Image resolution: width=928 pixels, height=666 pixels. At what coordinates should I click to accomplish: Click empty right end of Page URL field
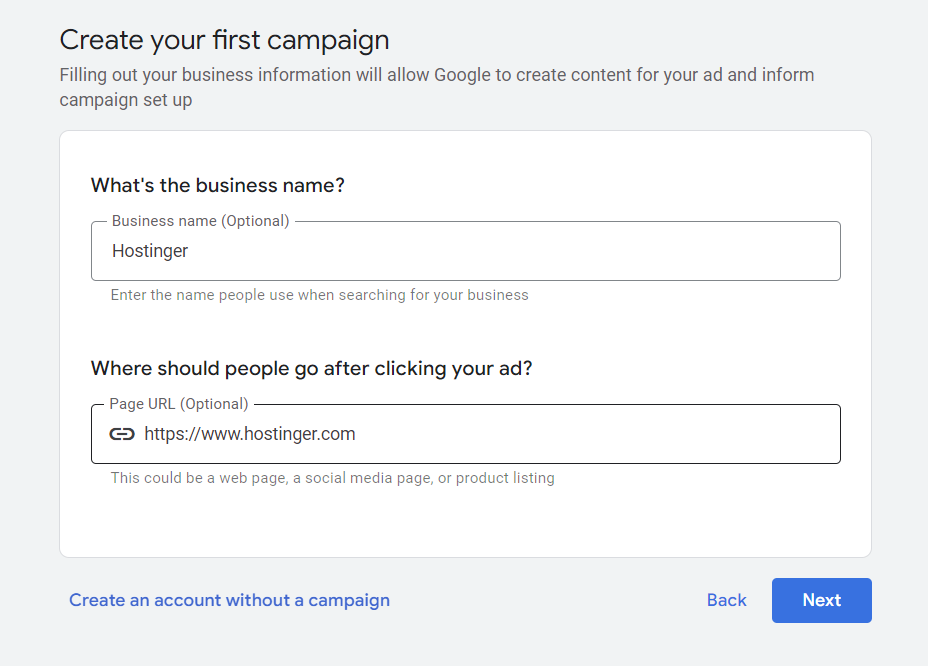click(780, 434)
